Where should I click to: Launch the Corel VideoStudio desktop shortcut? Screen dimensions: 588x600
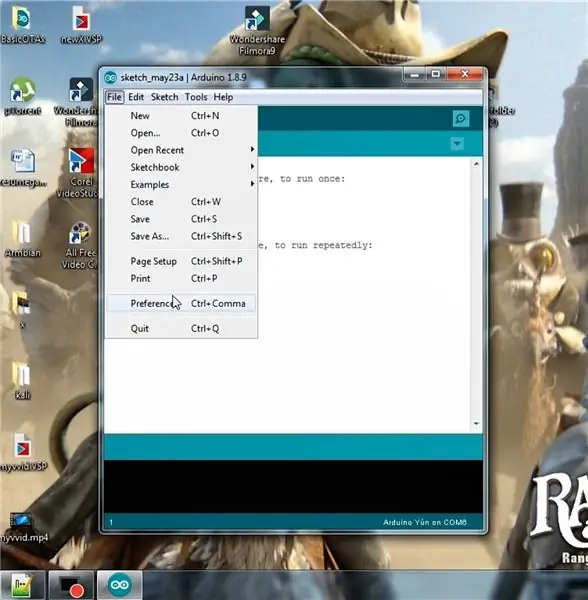[77, 173]
